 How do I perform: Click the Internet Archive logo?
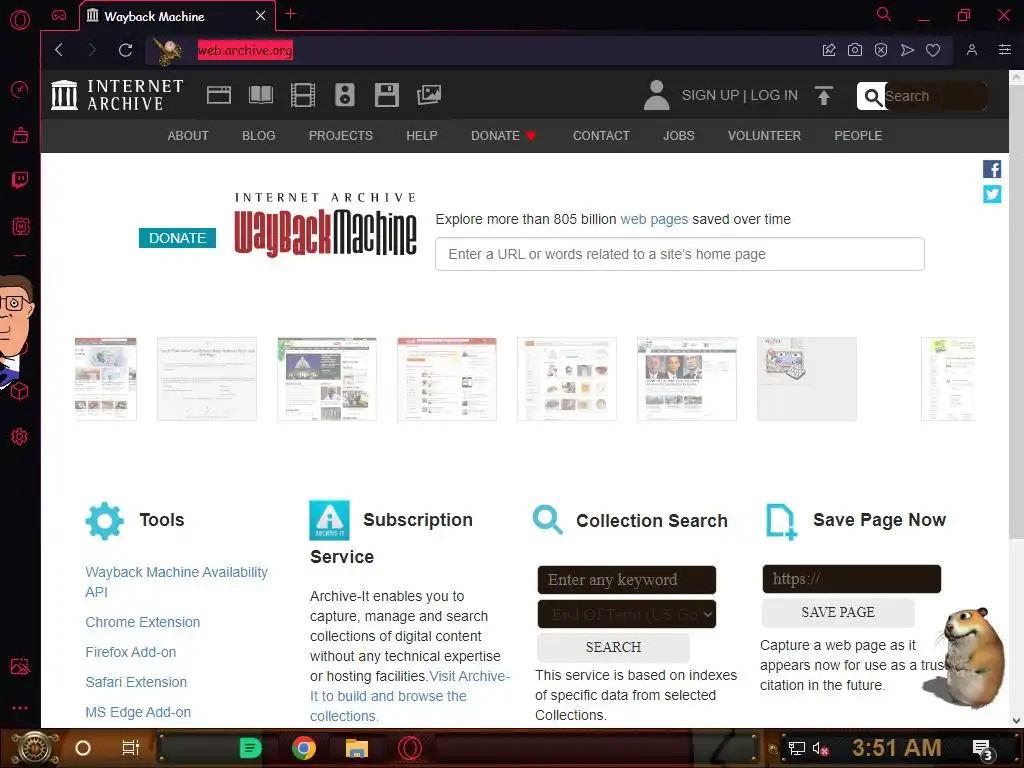pyautogui.click(x=118, y=95)
